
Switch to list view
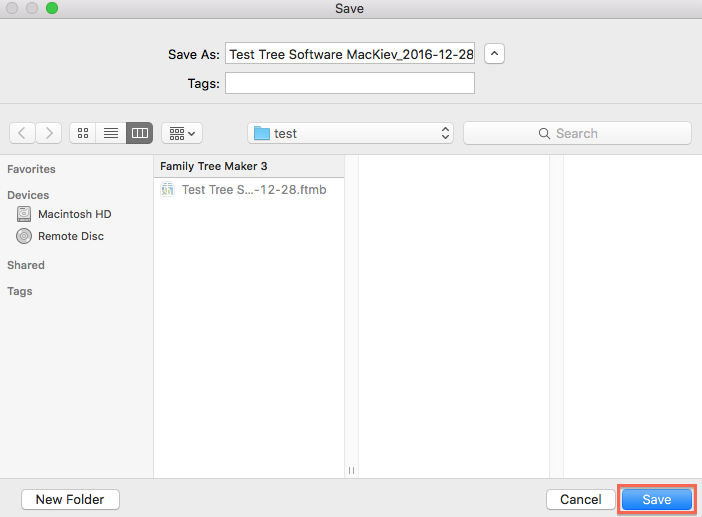(111, 133)
